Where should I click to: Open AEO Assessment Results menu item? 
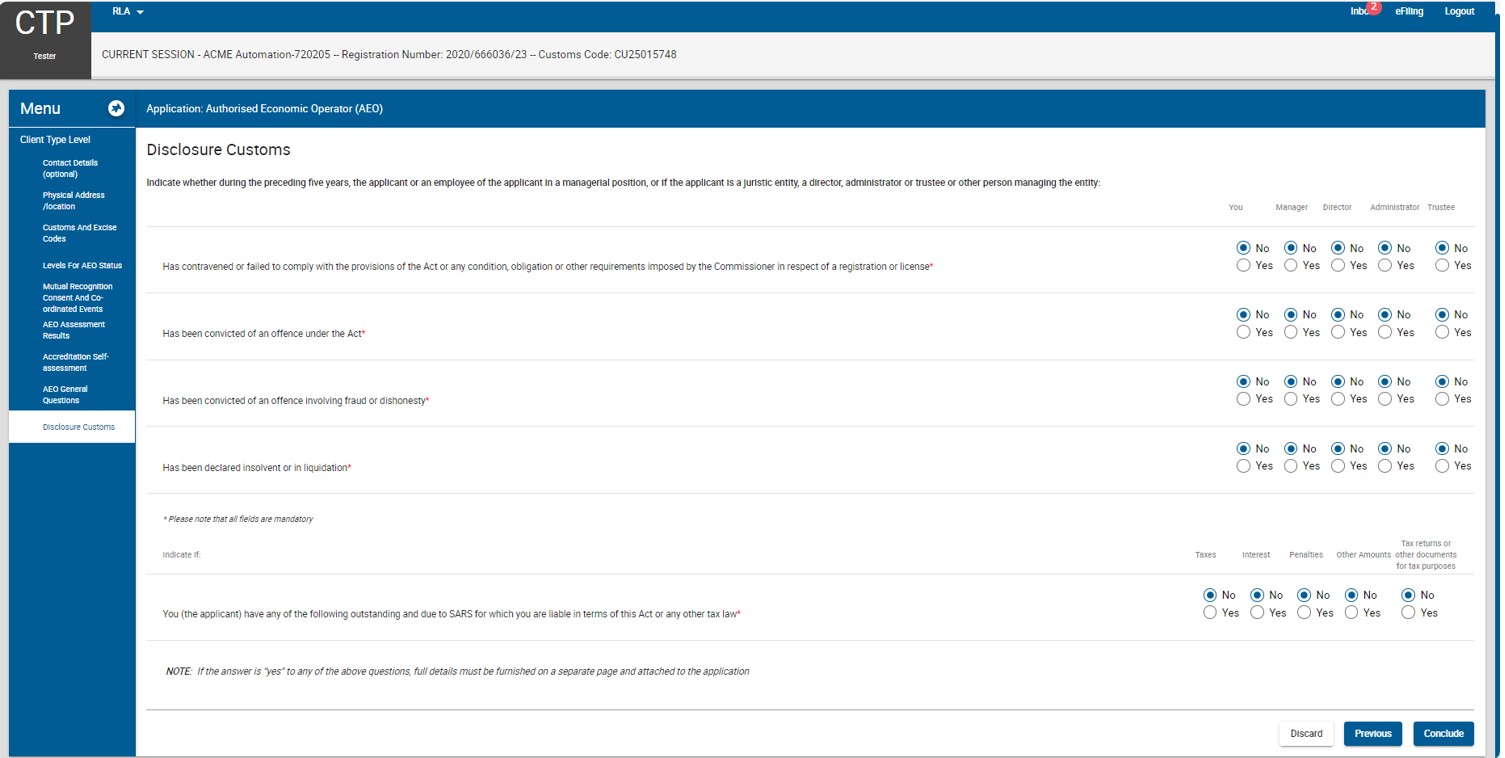(73, 330)
